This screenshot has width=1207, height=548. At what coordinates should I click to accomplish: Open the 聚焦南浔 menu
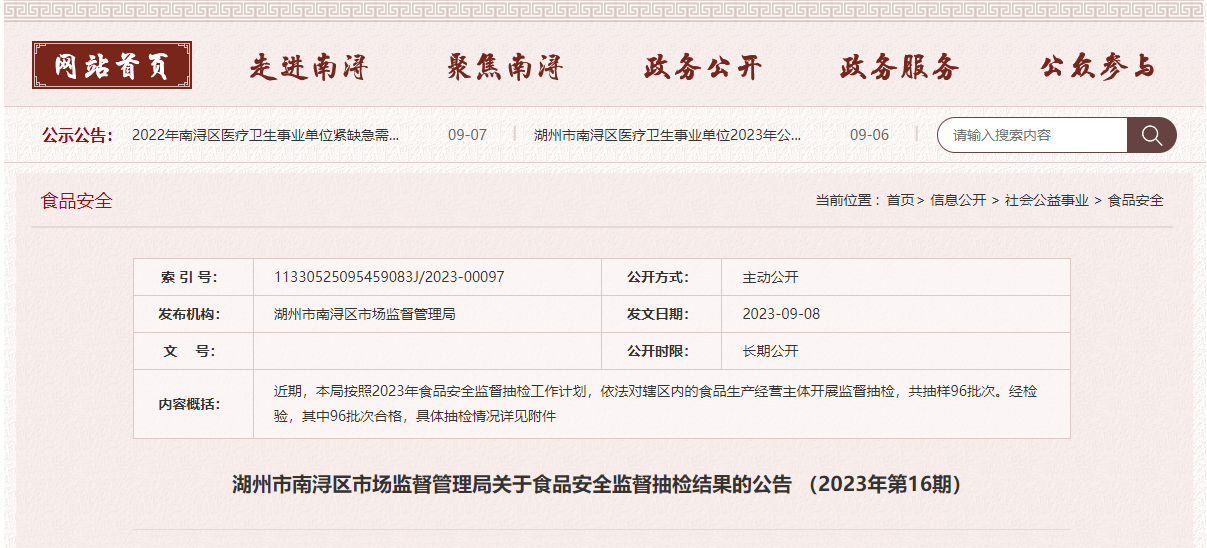point(505,68)
